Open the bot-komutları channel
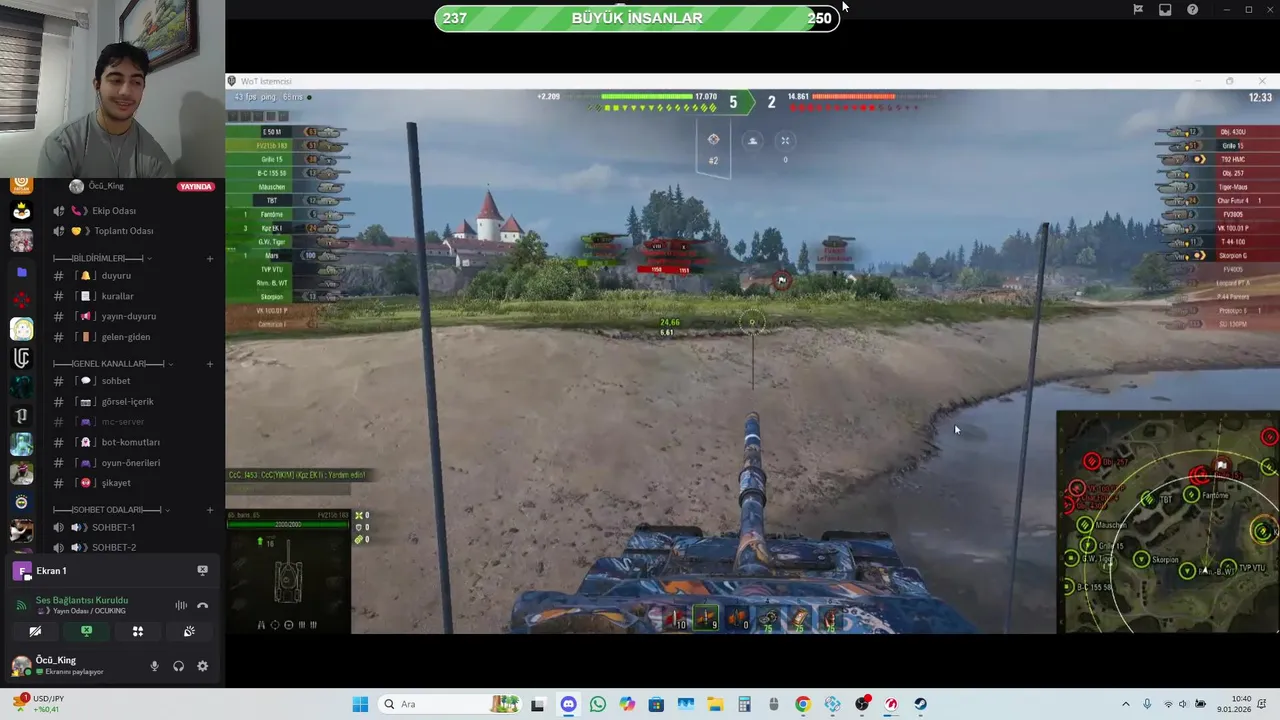The width and height of the screenshot is (1280, 720). 133,442
